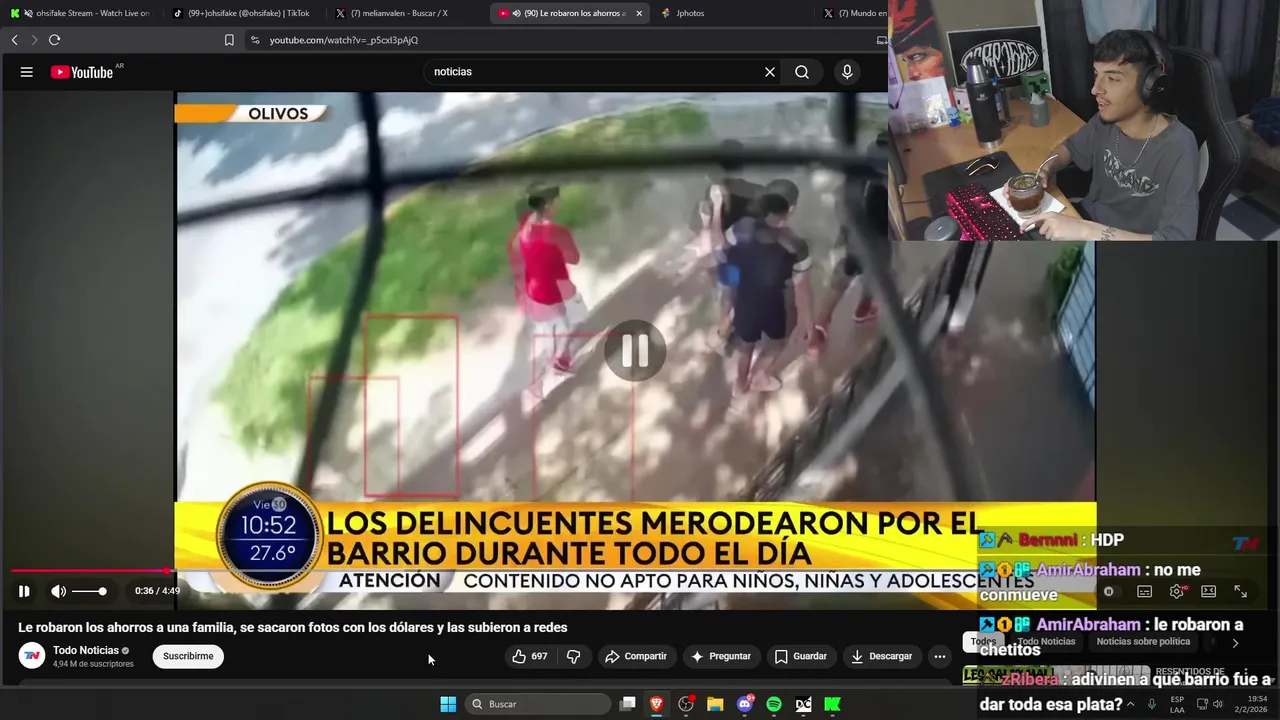Close the YouTube video browser tab
This screenshot has width=1280, height=720.
click(x=639, y=13)
